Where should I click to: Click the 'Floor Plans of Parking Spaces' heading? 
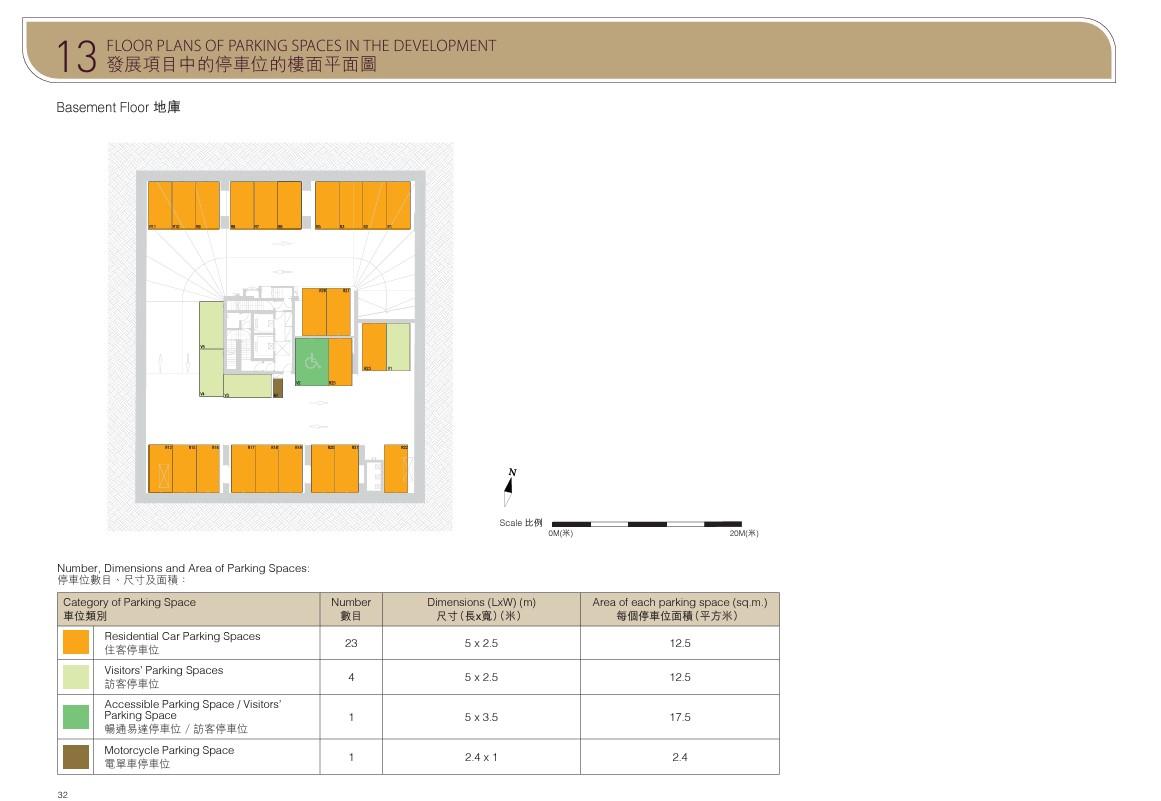301,46
